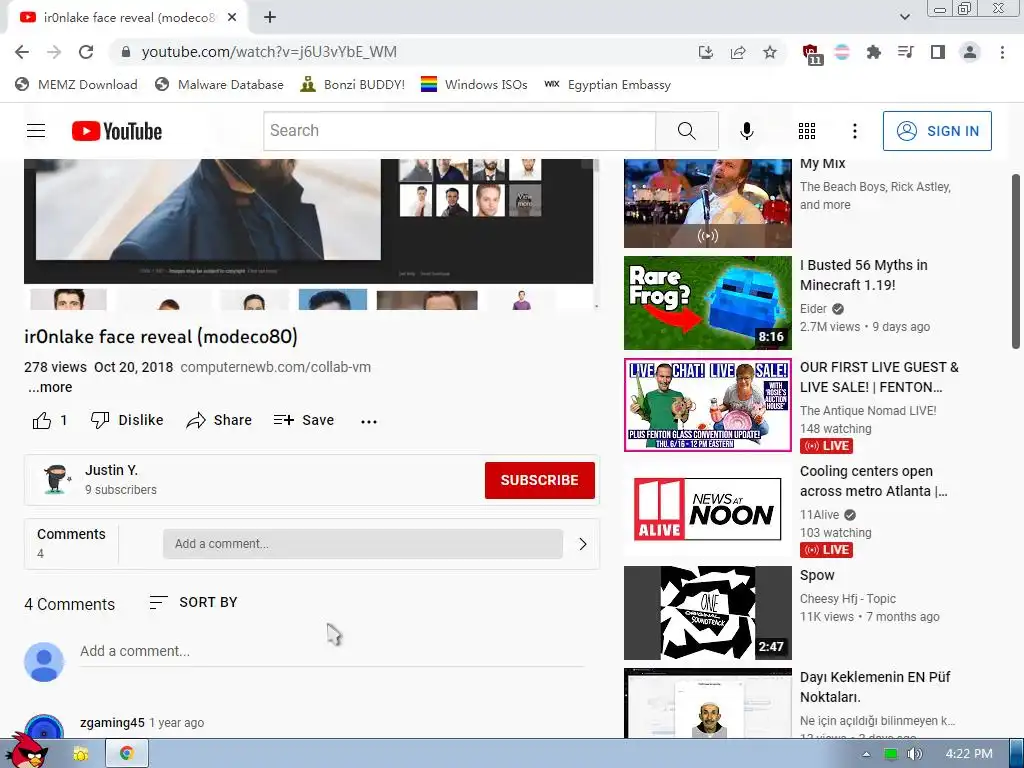This screenshot has height=768, width=1024.
Task: Go back in browser history
Action: [x=22, y=52]
